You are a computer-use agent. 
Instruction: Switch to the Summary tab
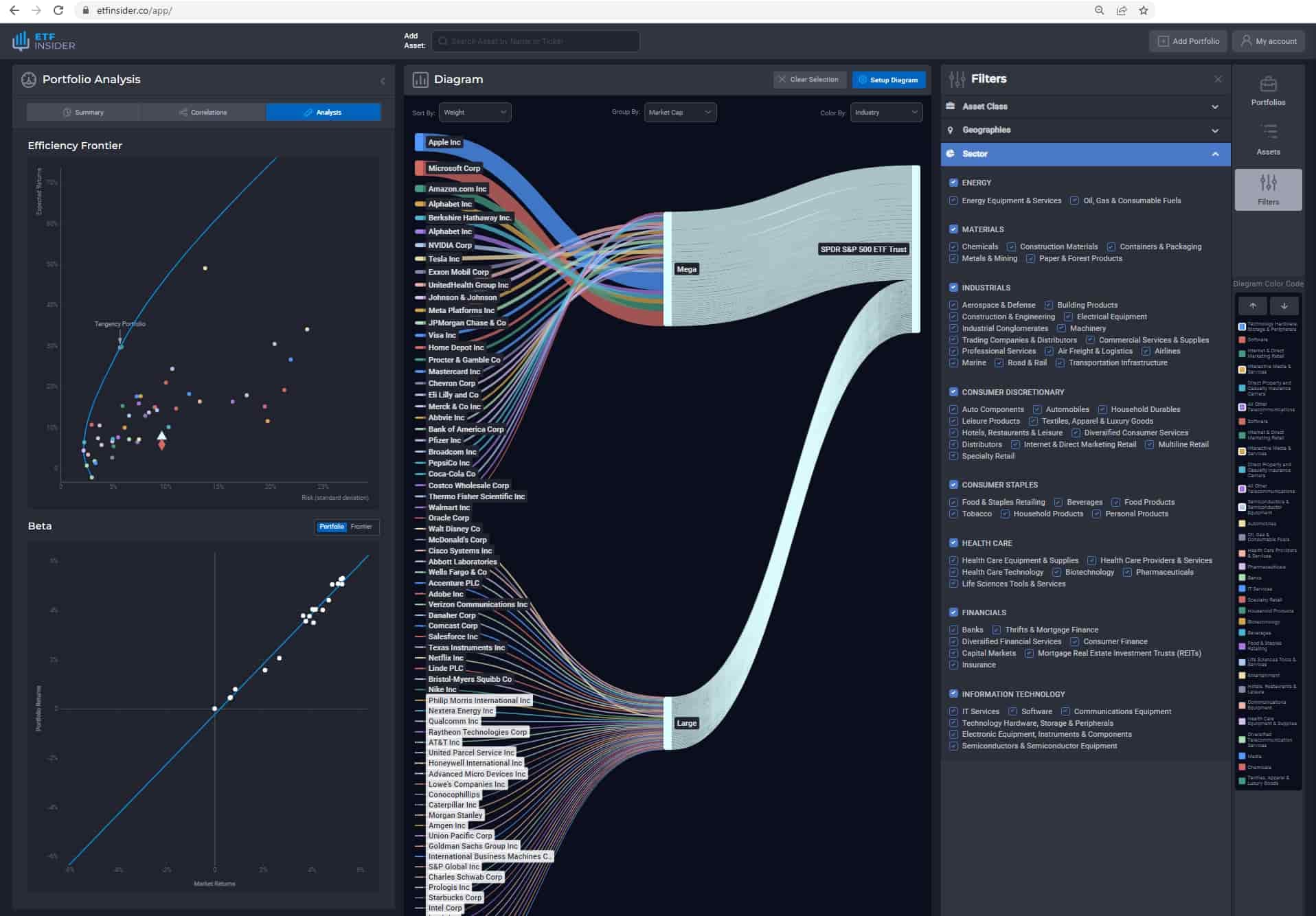83,113
